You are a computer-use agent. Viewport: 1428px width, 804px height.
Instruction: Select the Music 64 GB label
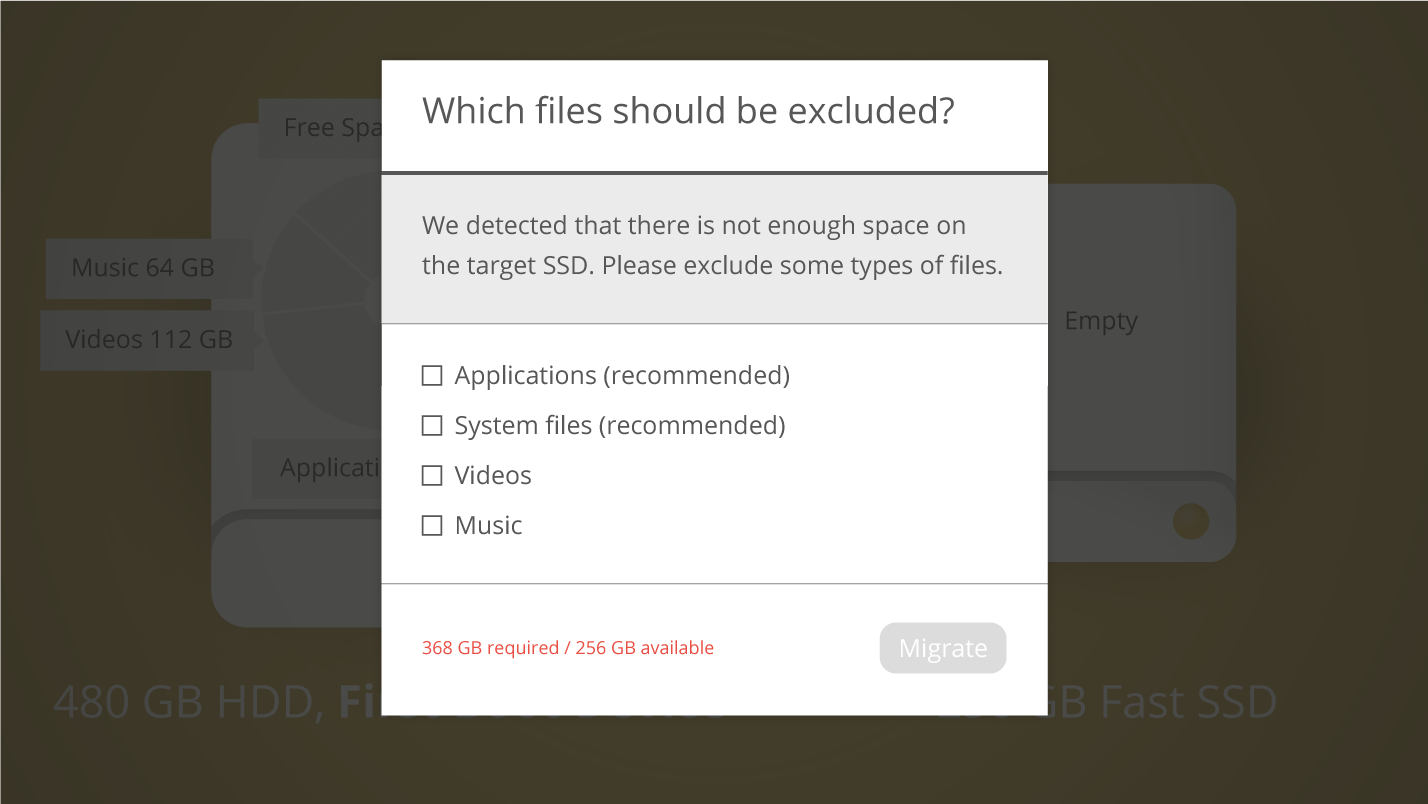point(143,268)
